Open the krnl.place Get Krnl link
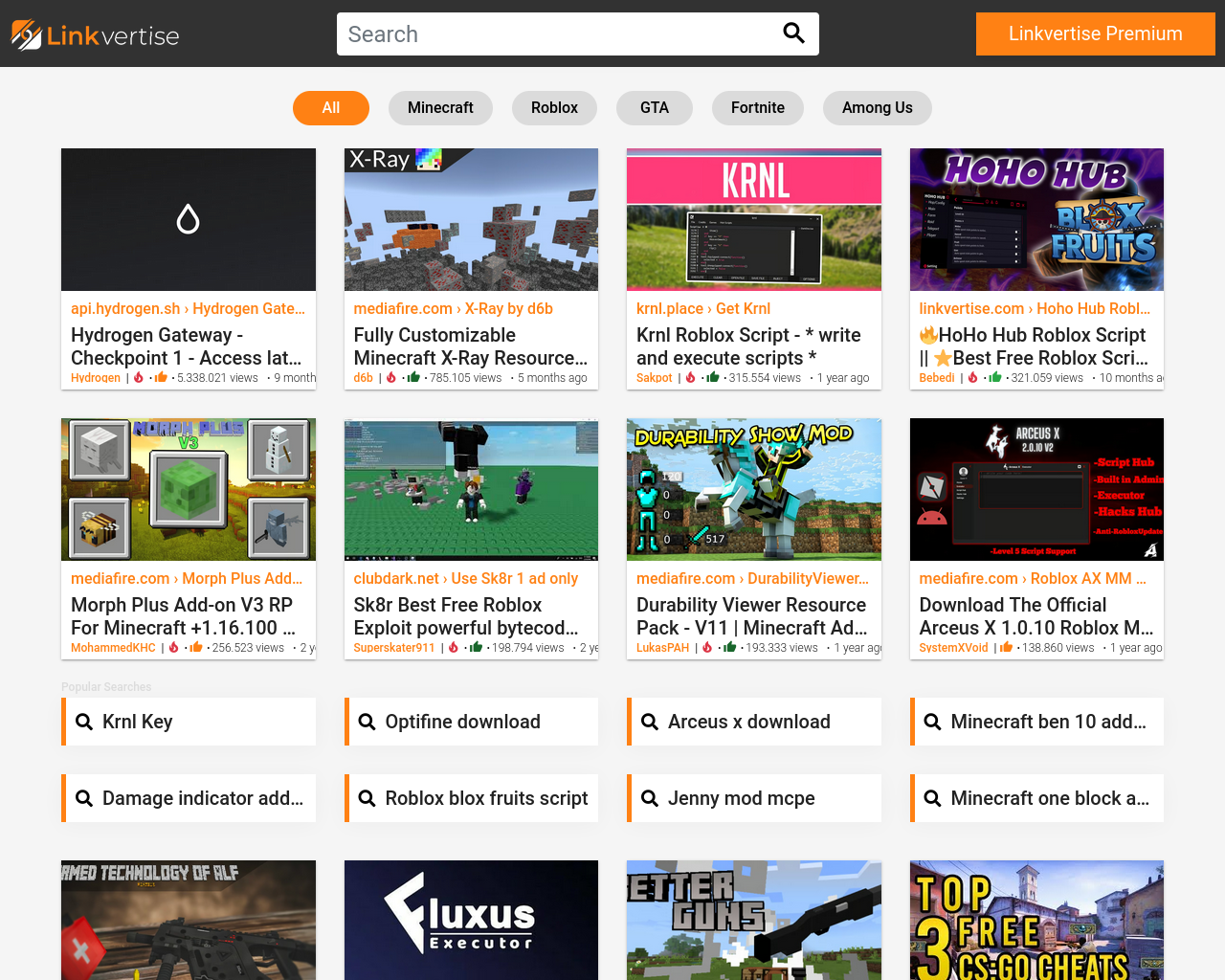 click(702, 308)
